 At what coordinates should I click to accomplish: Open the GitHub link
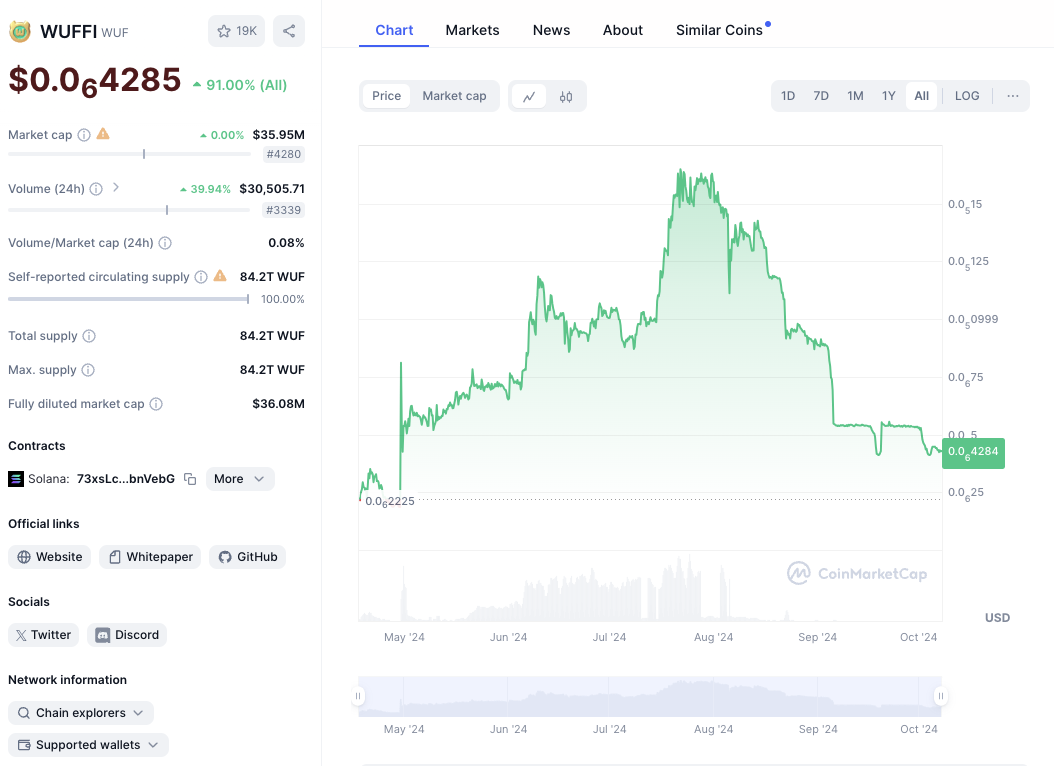pos(247,557)
